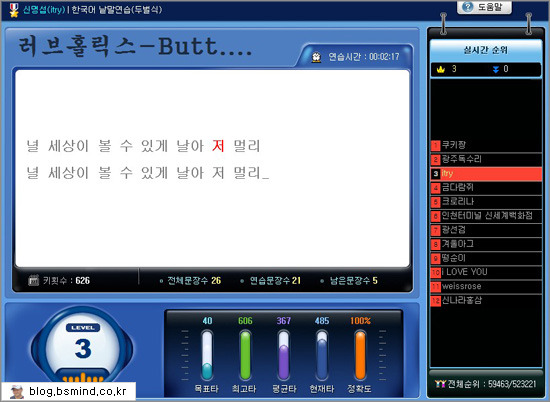The width and height of the screenshot is (550, 402).
Task: Select rank 12 player 신나라홍삼
Action: [x=486, y=301]
